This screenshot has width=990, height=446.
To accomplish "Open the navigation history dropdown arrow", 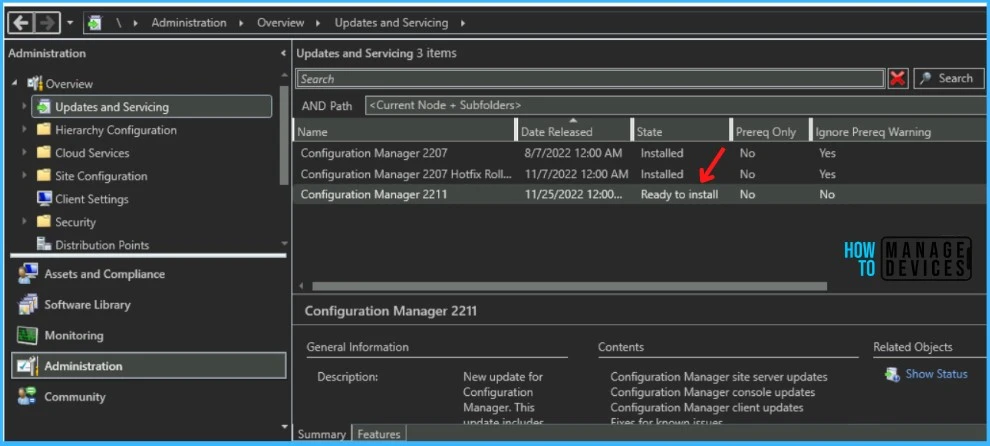I will pyautogui.click(x=70, y=23).
